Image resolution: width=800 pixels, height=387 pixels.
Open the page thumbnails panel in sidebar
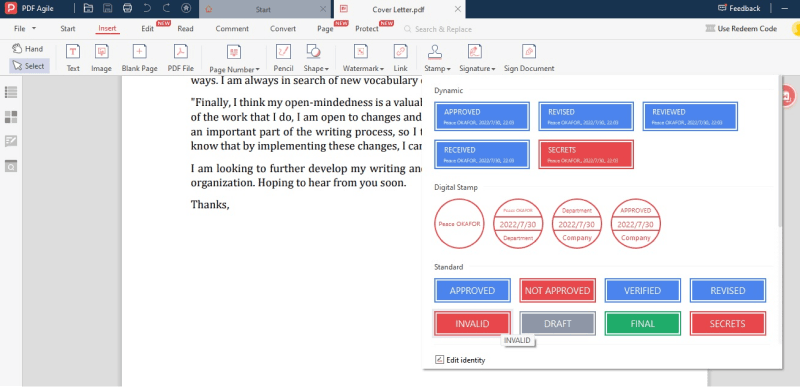coord(11,117)
